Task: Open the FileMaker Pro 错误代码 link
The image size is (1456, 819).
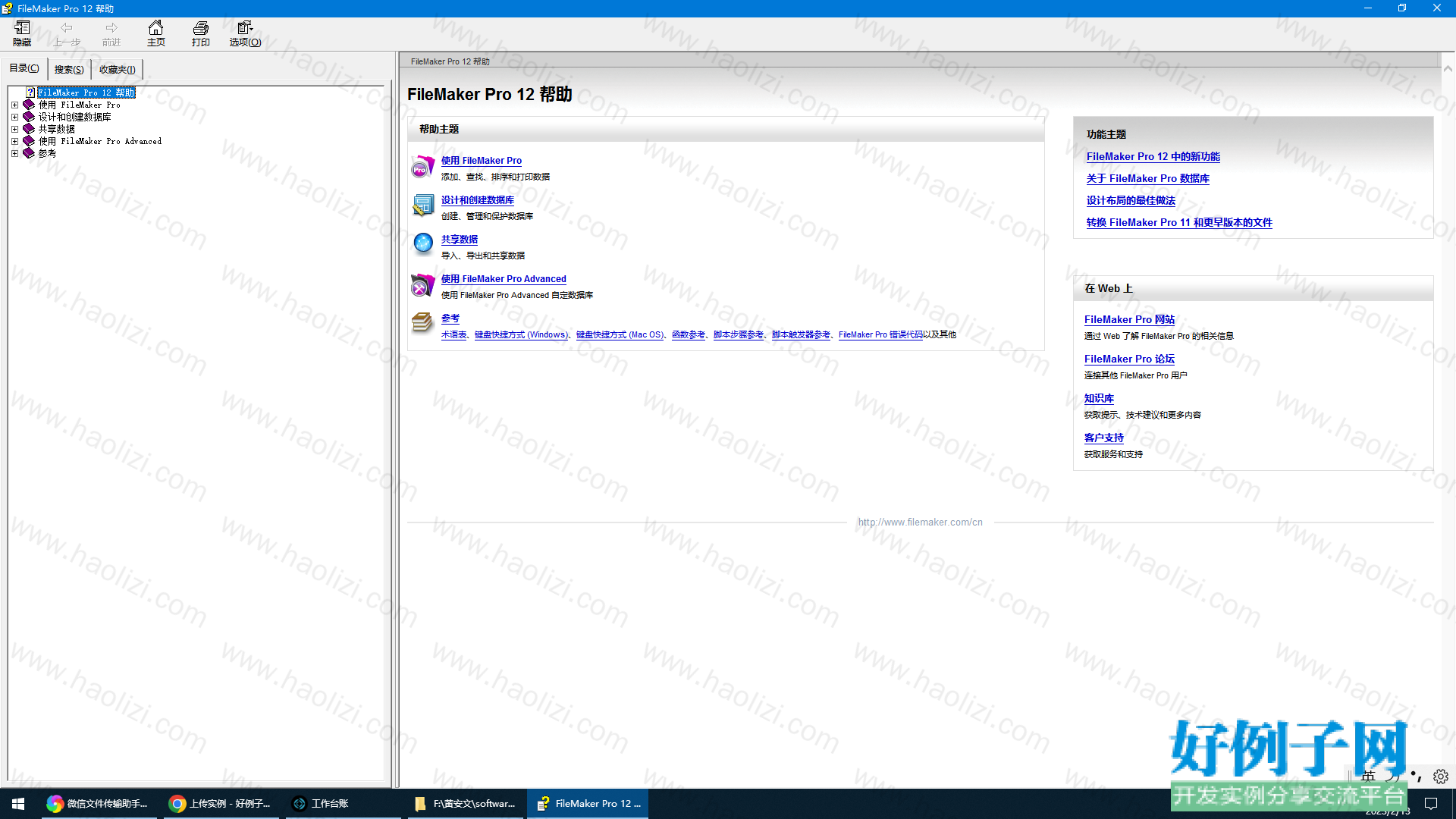Action: (x=880, y=334)
